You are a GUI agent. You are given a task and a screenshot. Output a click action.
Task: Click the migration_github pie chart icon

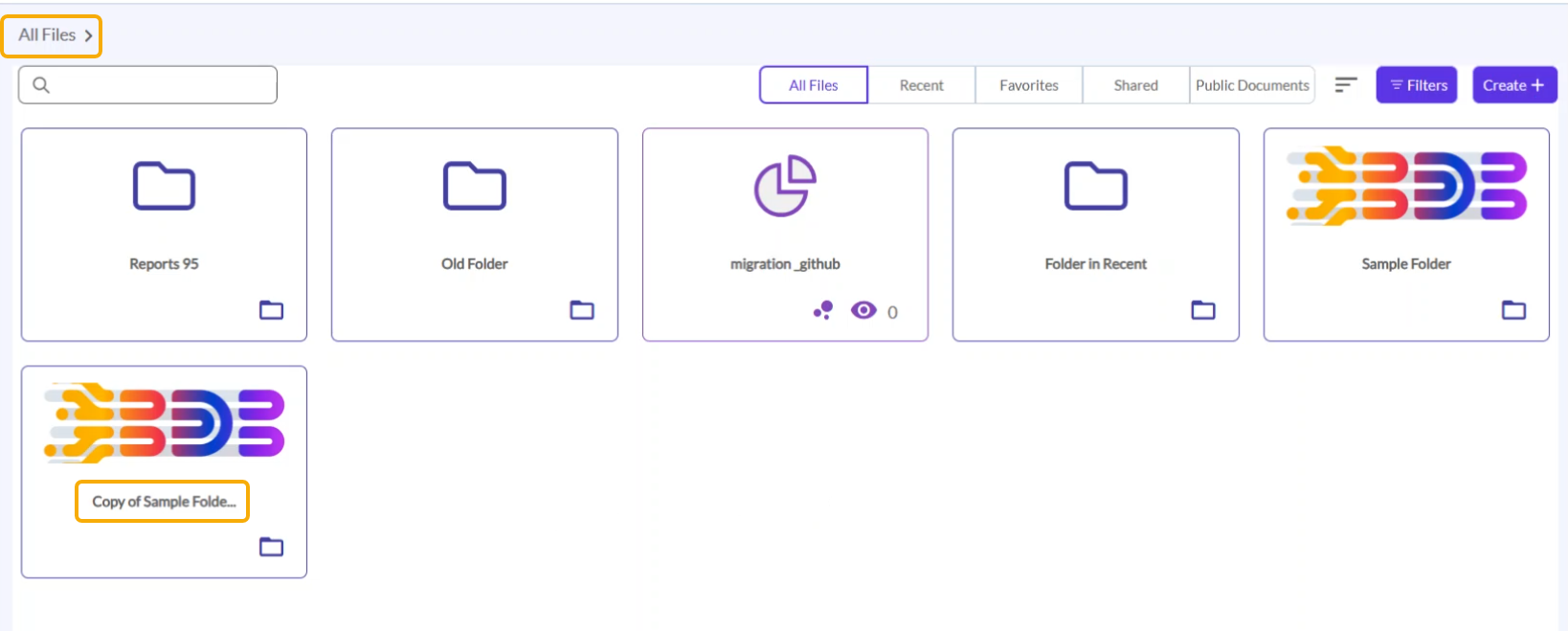pyautogui.click(x=785, y=186)
